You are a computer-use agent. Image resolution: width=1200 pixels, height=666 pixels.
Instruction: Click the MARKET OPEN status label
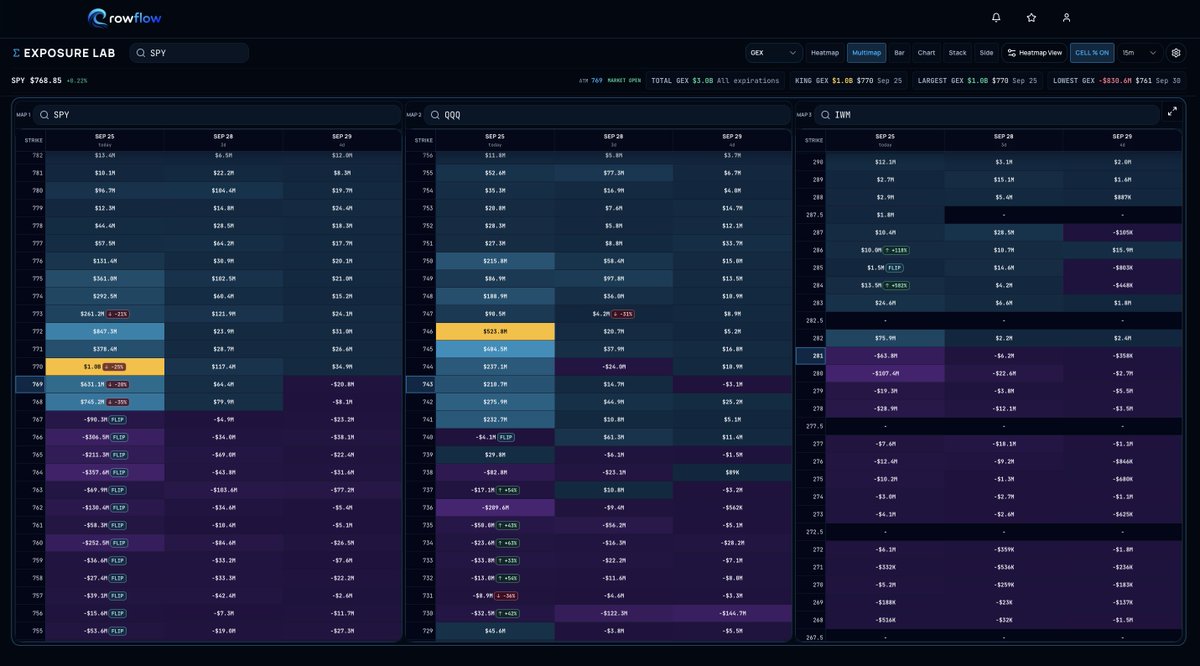pyautogui.click(x=623, y=80)
